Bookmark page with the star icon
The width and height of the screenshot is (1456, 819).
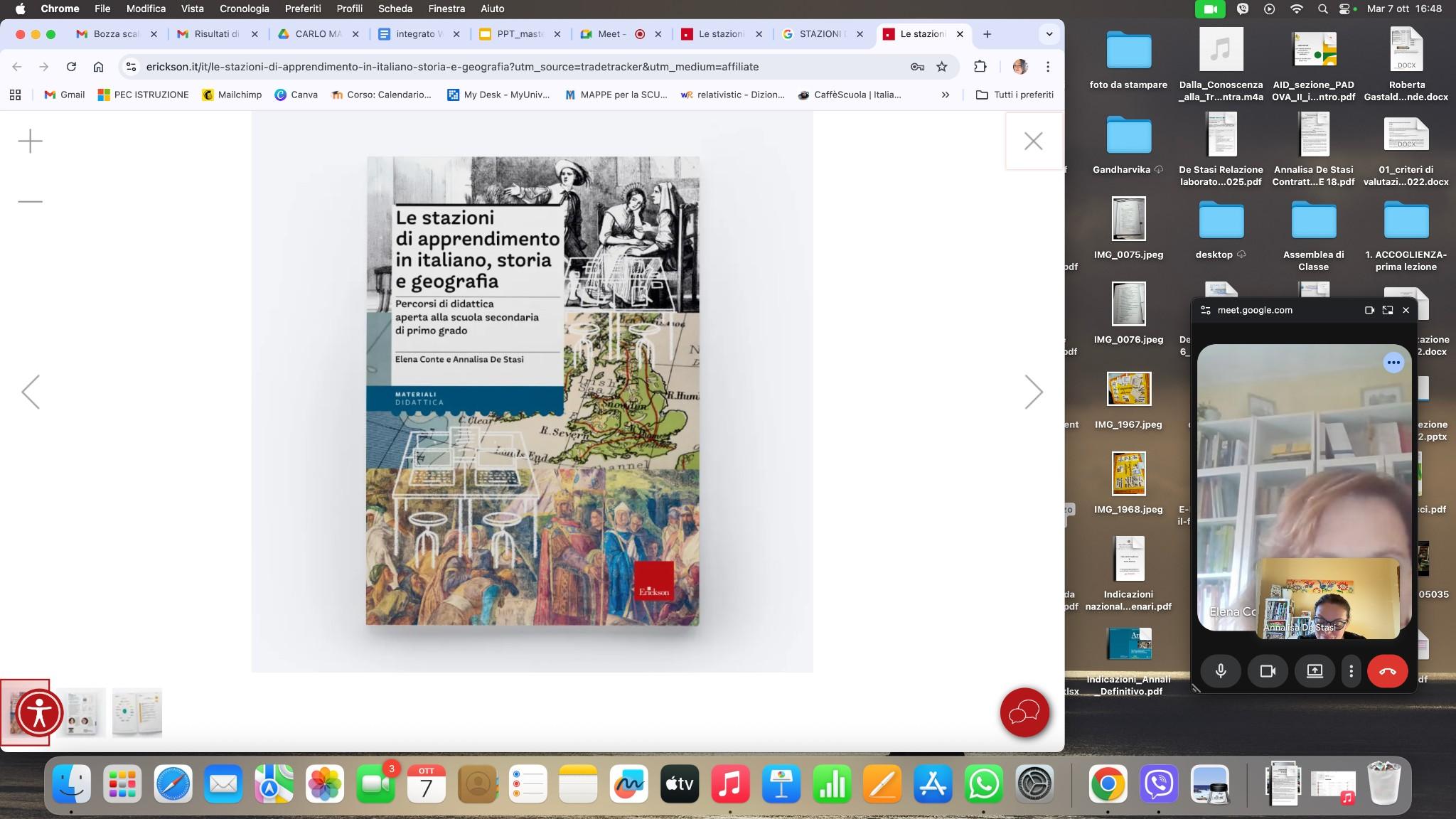(x=942, y=67)
